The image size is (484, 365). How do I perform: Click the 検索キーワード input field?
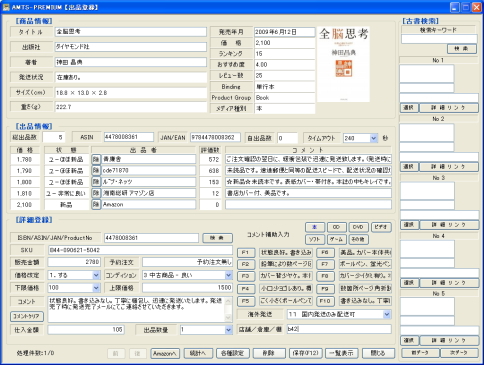[439, 39]
